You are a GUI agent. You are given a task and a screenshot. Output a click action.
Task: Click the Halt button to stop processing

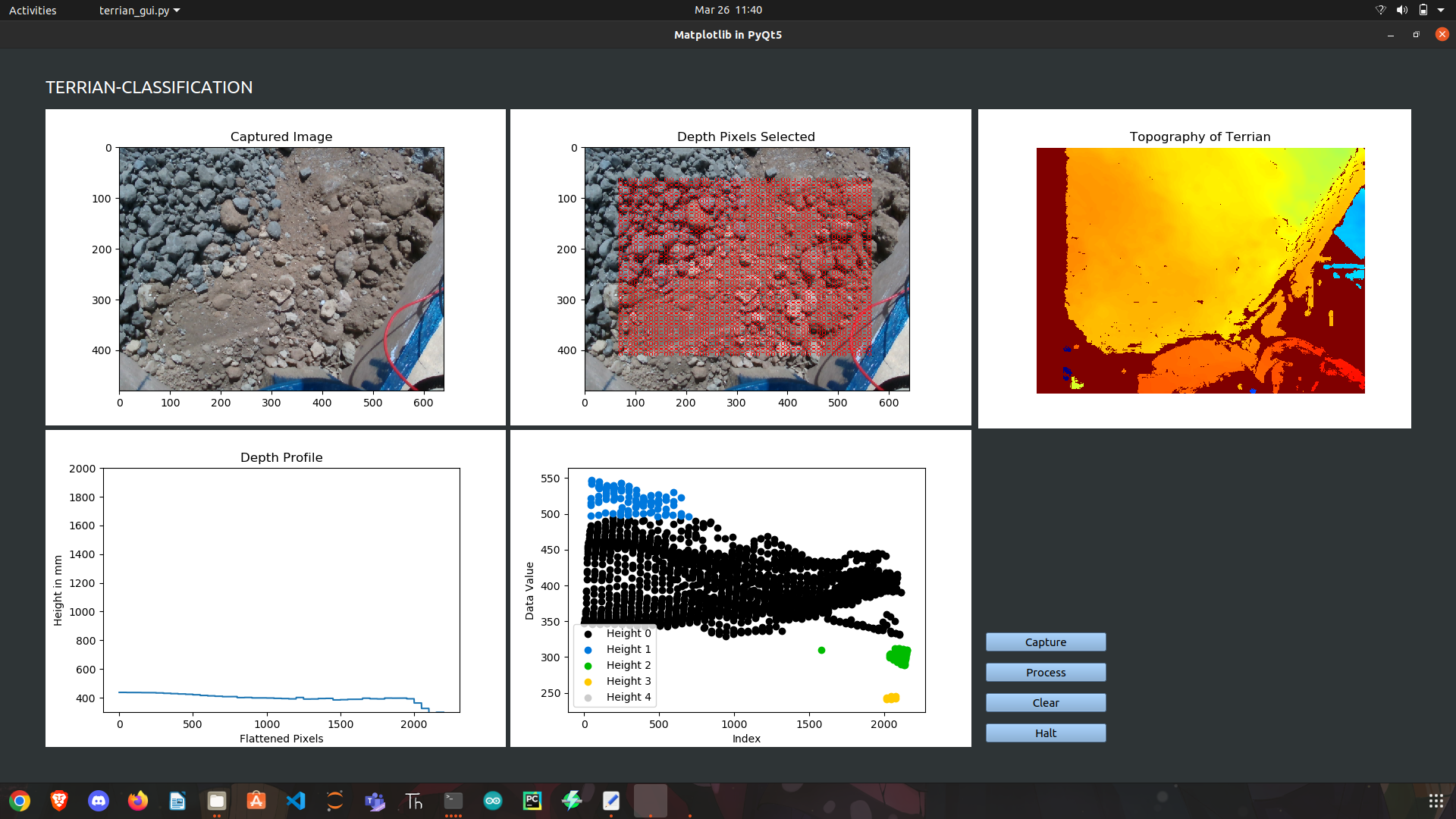tap(1045, 732)
